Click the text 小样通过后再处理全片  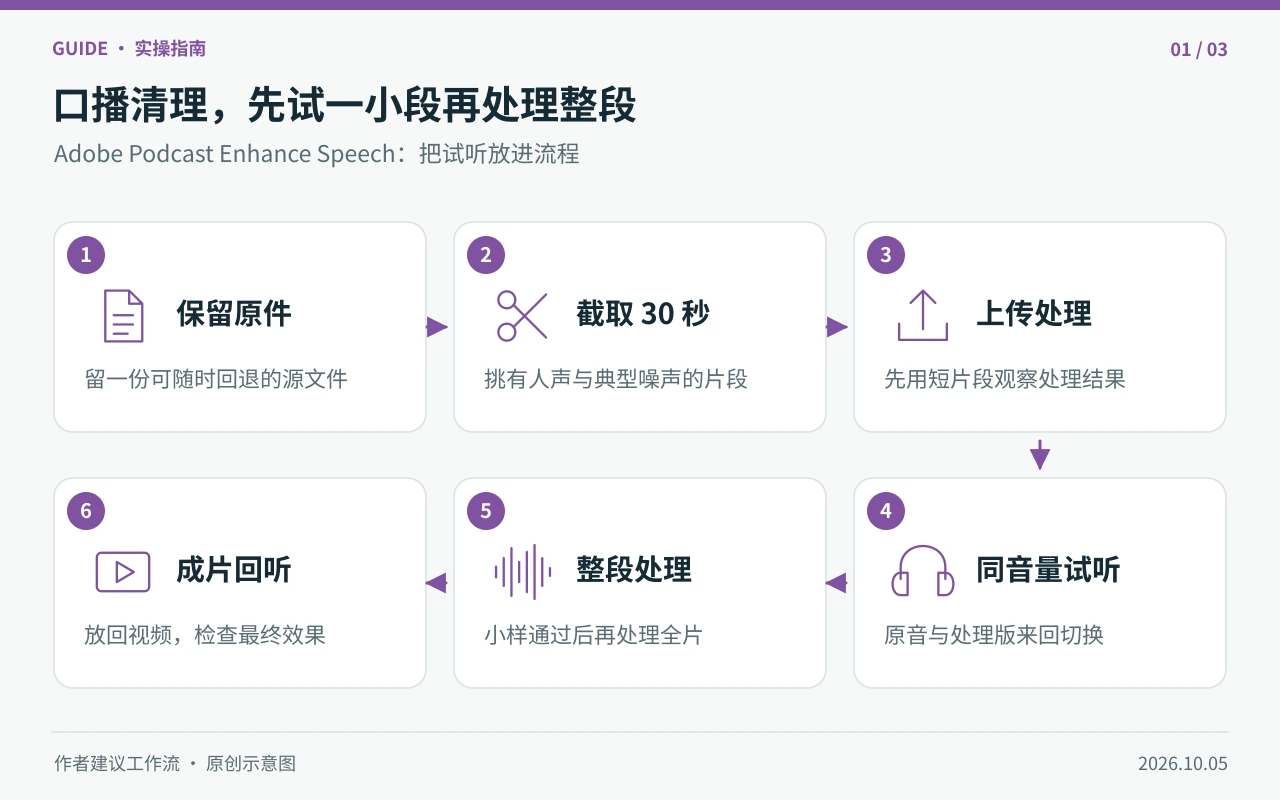(594, 635)
